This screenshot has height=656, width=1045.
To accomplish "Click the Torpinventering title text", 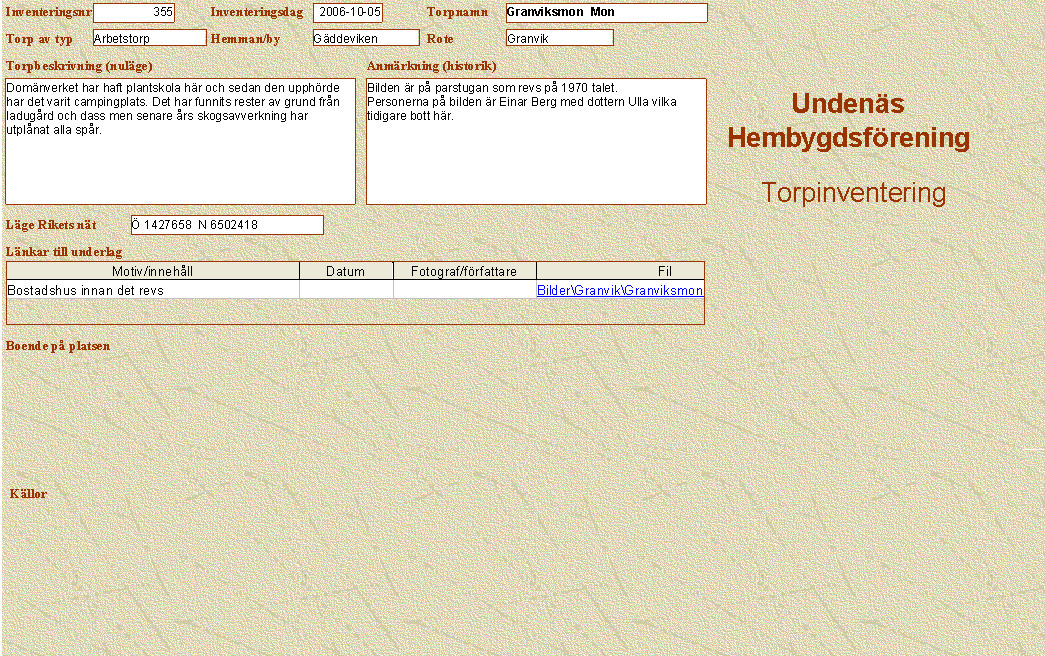I will pos(853,193).
